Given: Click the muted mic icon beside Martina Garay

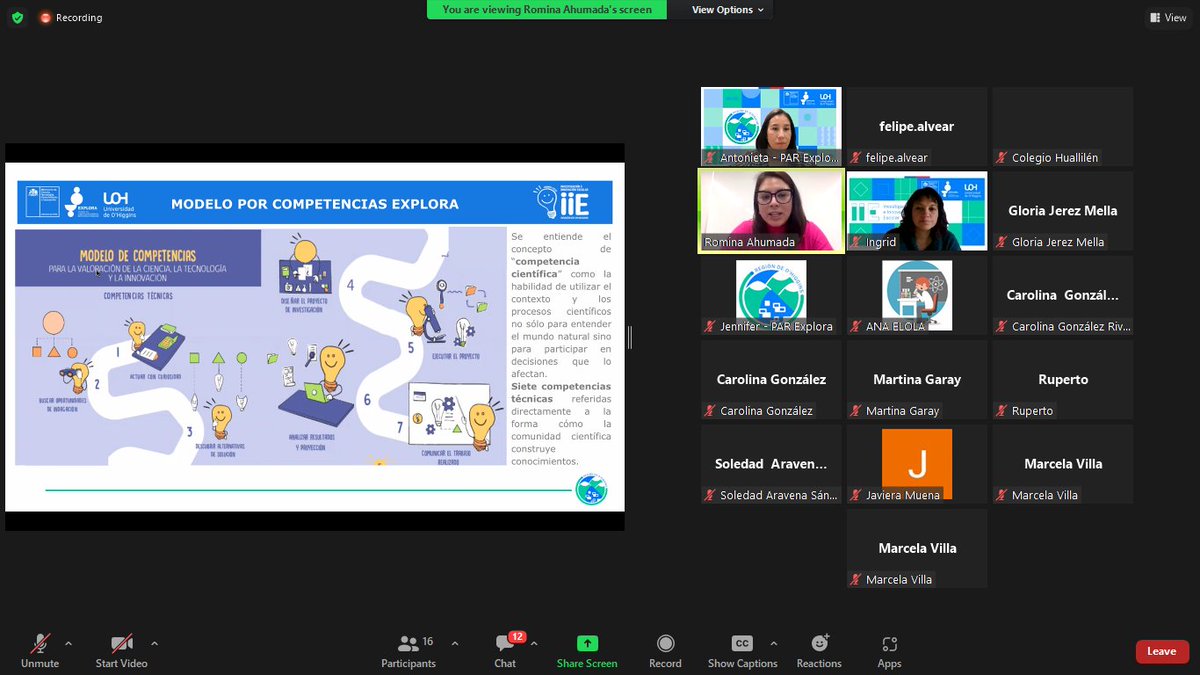Looking at the screenshot, I should click(x=856, y=411).
